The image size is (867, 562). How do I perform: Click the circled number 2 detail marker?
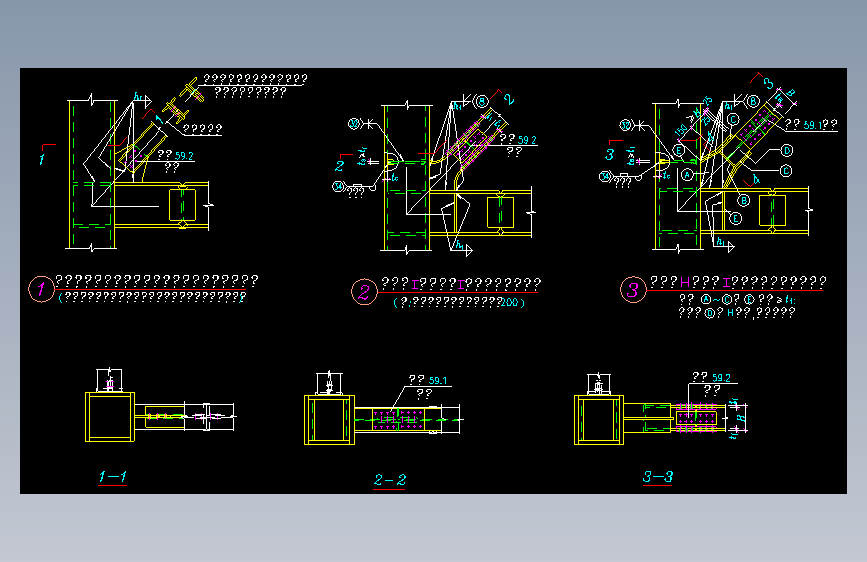tap(364, 292)
